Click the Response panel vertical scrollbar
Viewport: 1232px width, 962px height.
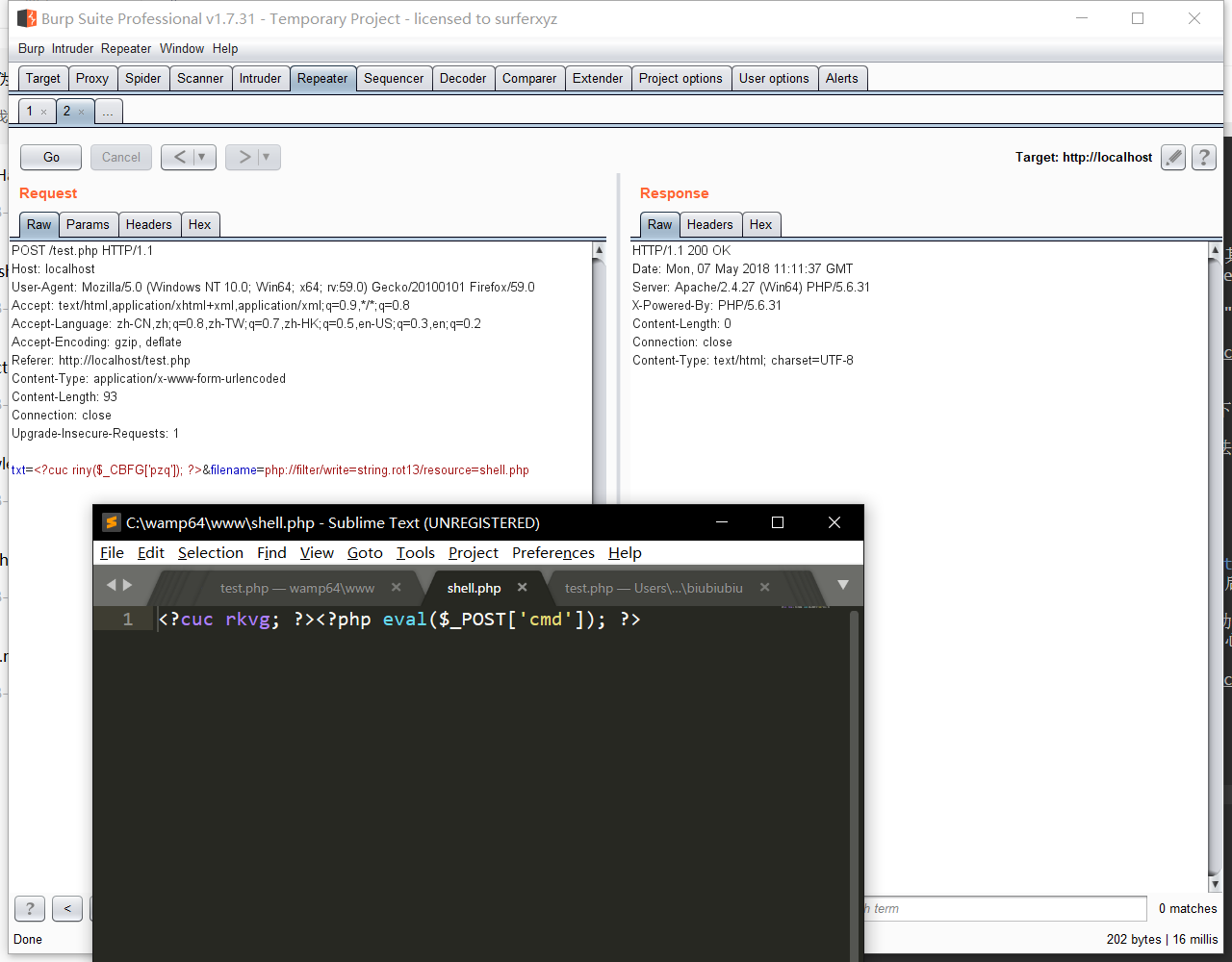tap(1215, 567)
